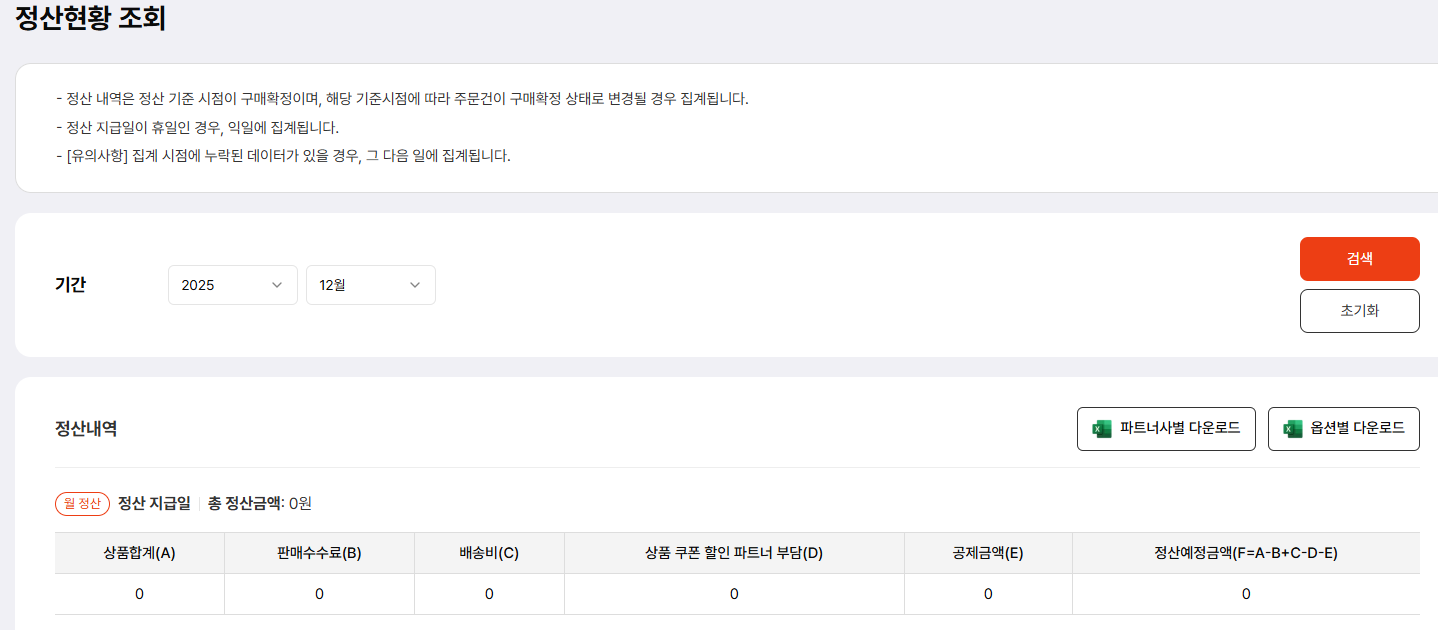Click 상품 쿠폰 할인 파트너 부담(D) header
The width and height of the screenshot is (1438, 630).
(734, 553)
